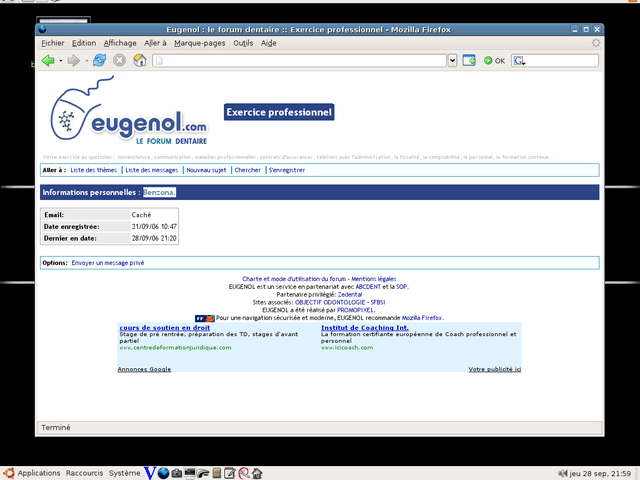Open the Mentions légales link
This screenshot has height=480, width=640.
373,279
